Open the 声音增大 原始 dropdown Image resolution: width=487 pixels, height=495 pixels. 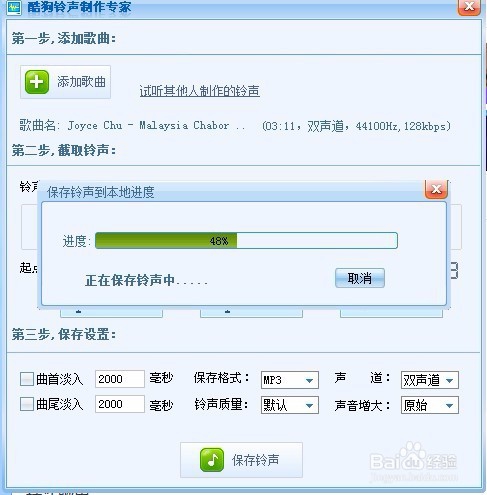pos(430,405)
